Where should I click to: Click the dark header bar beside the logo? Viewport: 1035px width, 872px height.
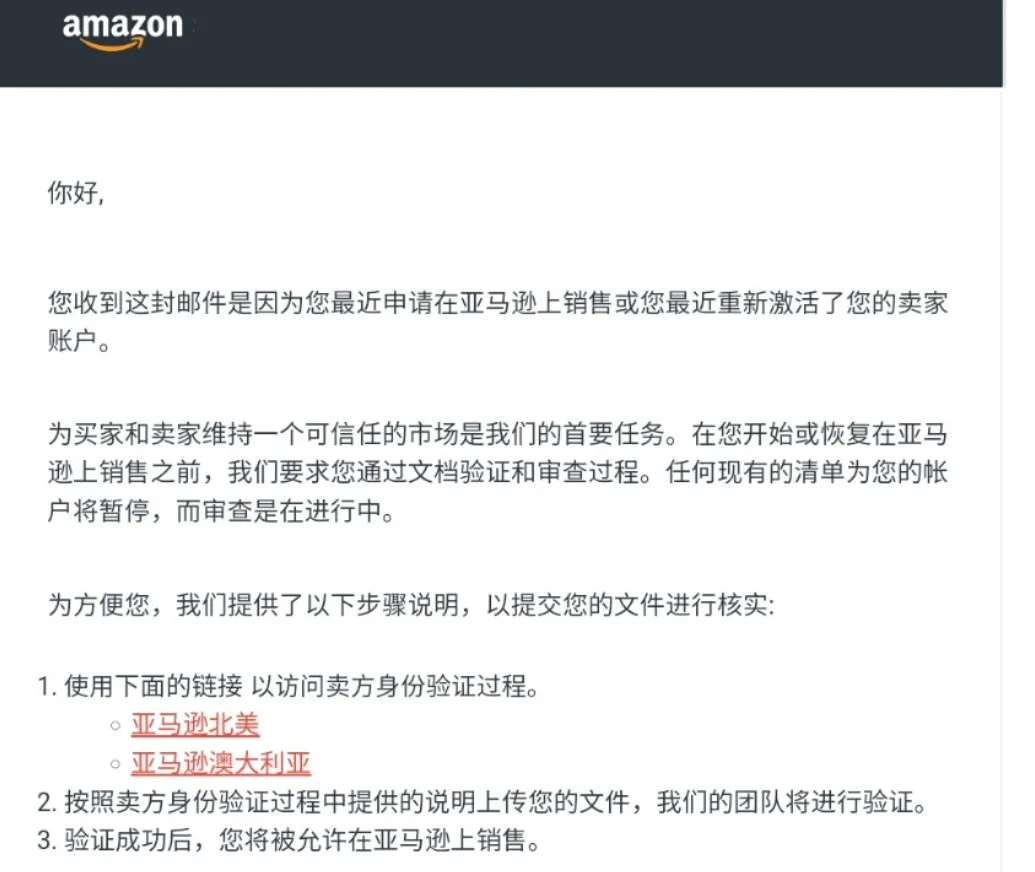point(600,42)
